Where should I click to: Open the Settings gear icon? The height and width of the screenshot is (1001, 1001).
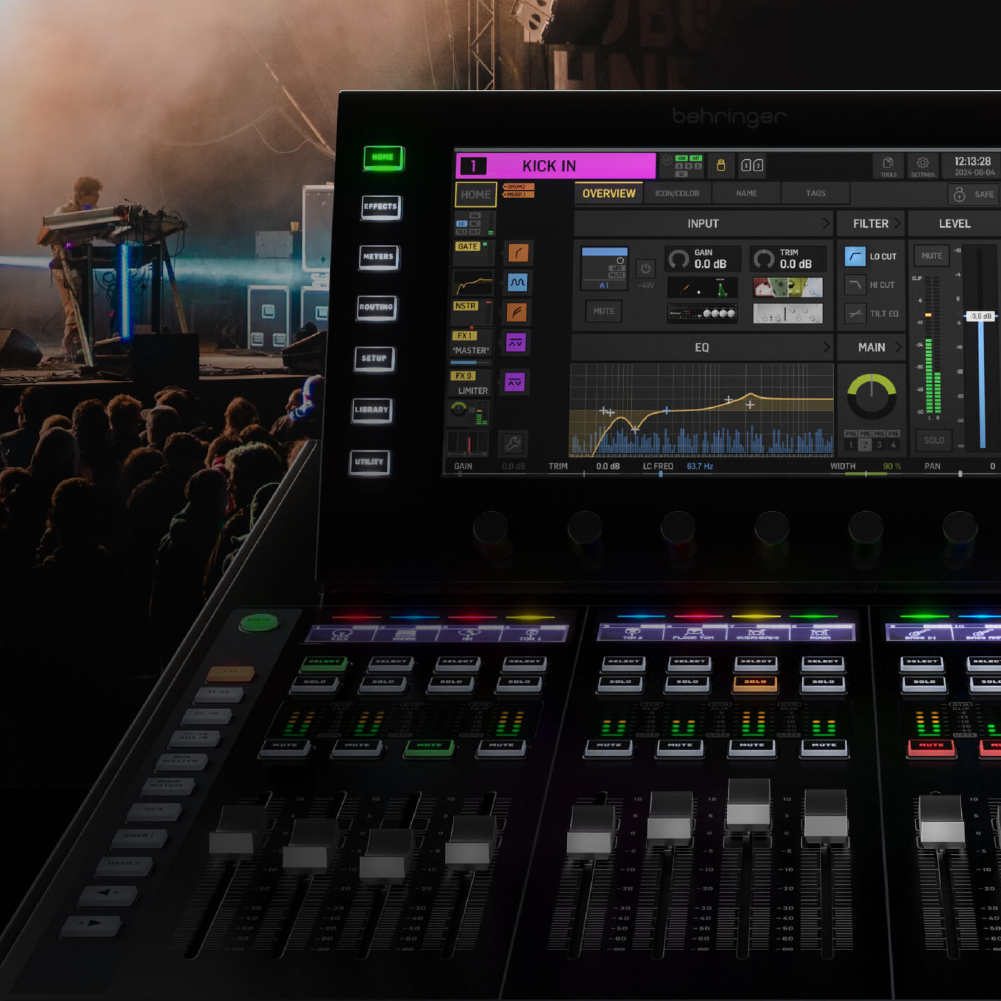[923, 164]
